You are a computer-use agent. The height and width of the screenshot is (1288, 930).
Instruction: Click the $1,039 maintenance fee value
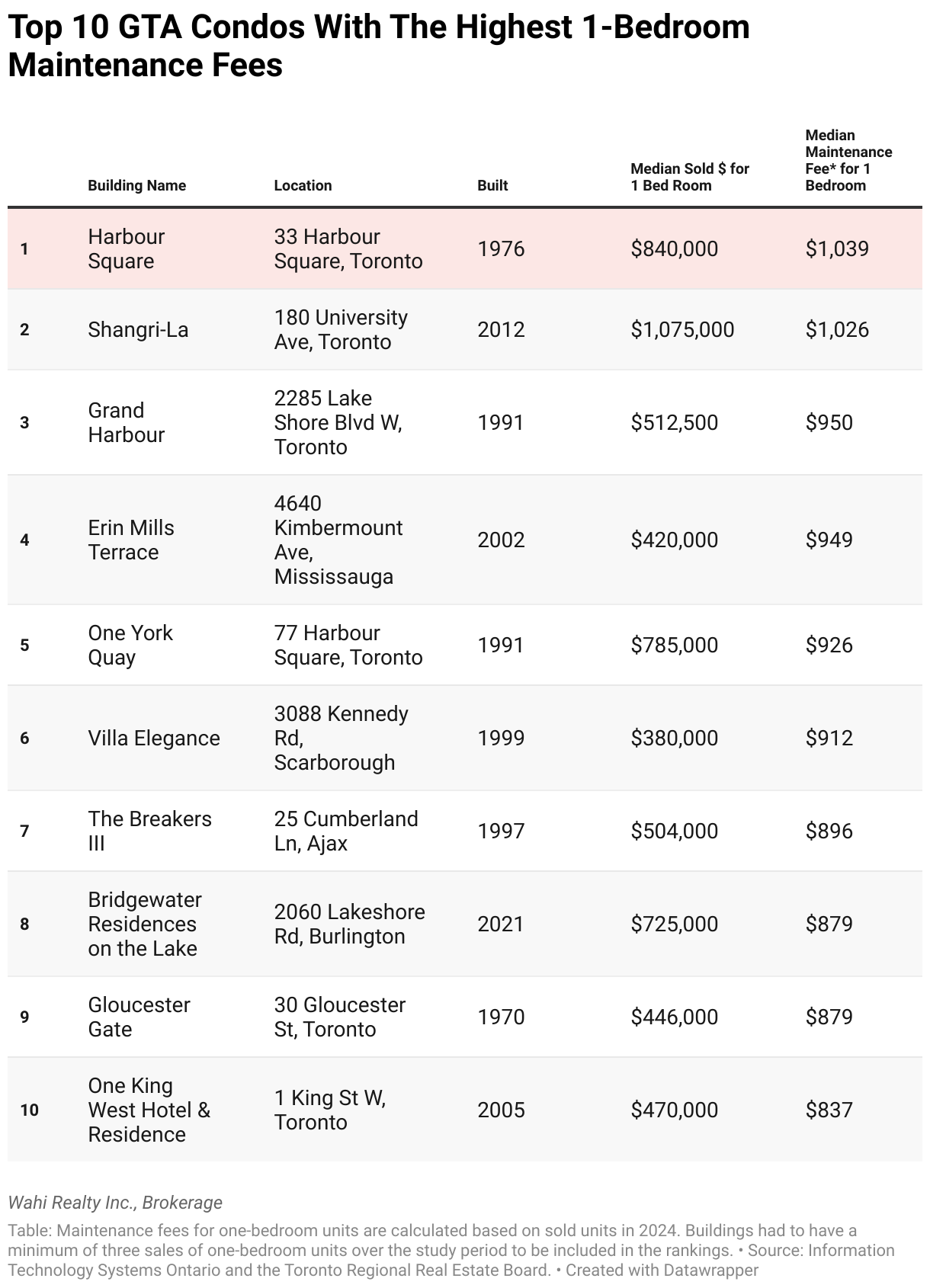[x=837, y=248]
